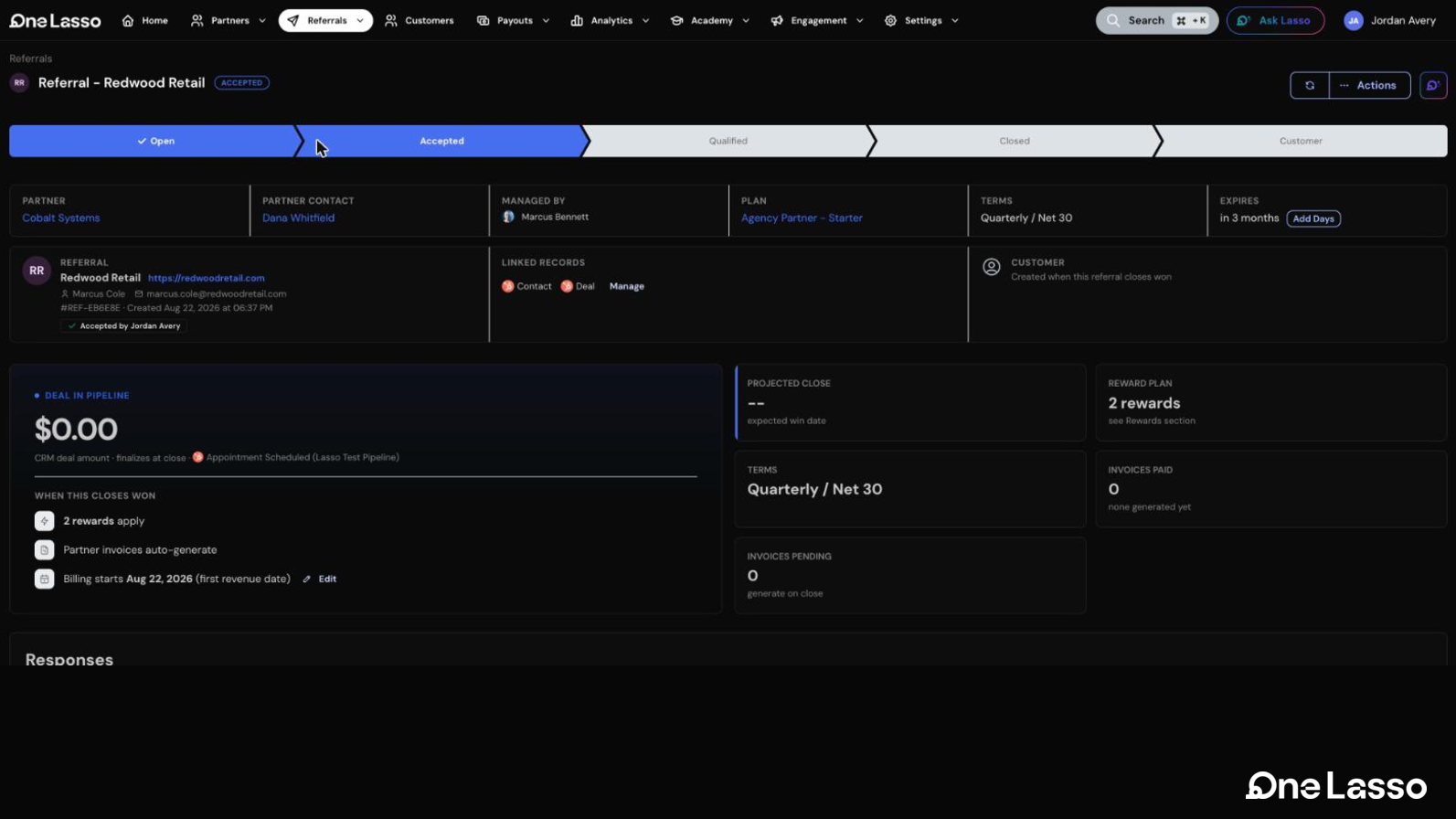Go to Home in the top bar
The height and width of the screenshot is (819, 1456).
click(145, 20)
